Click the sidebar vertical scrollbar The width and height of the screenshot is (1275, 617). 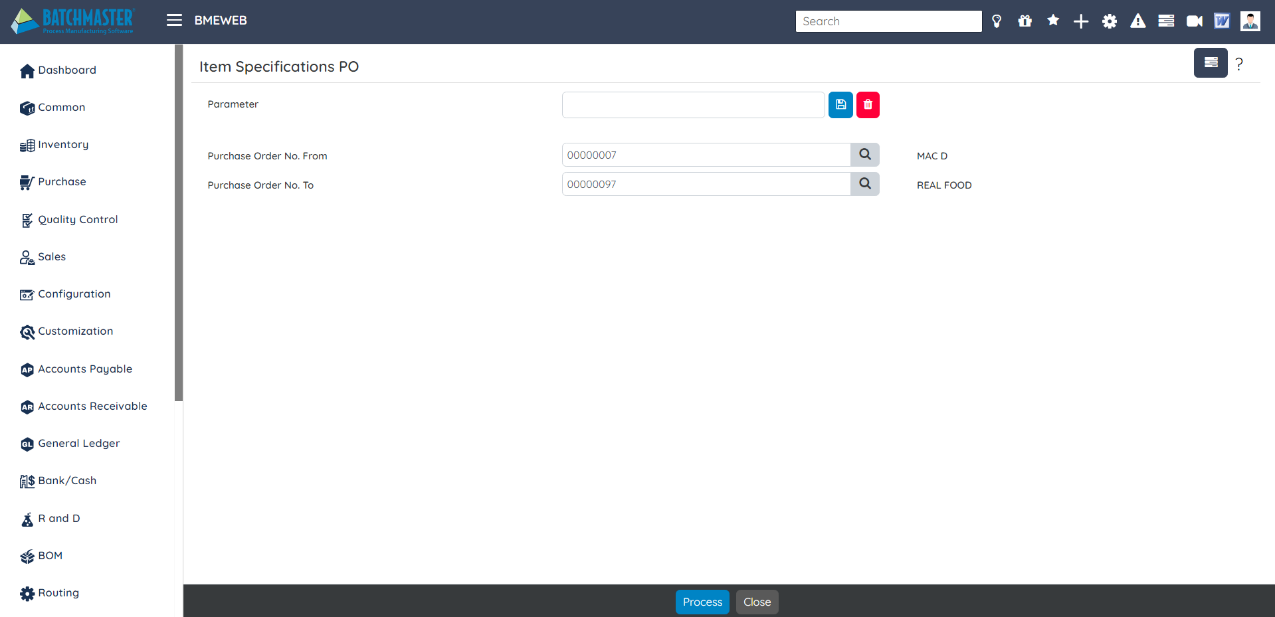pos(179,222)
